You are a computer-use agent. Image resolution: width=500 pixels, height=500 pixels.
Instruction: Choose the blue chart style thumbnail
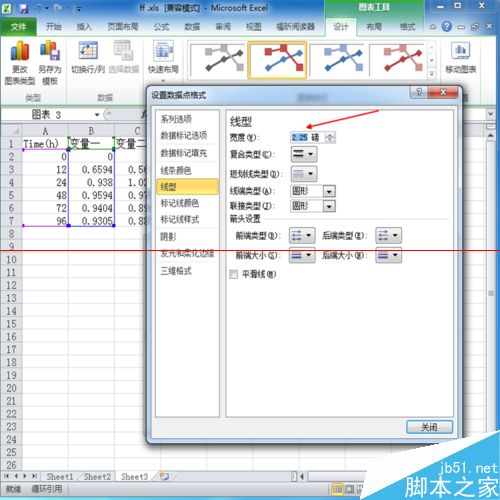coord(338,60)
